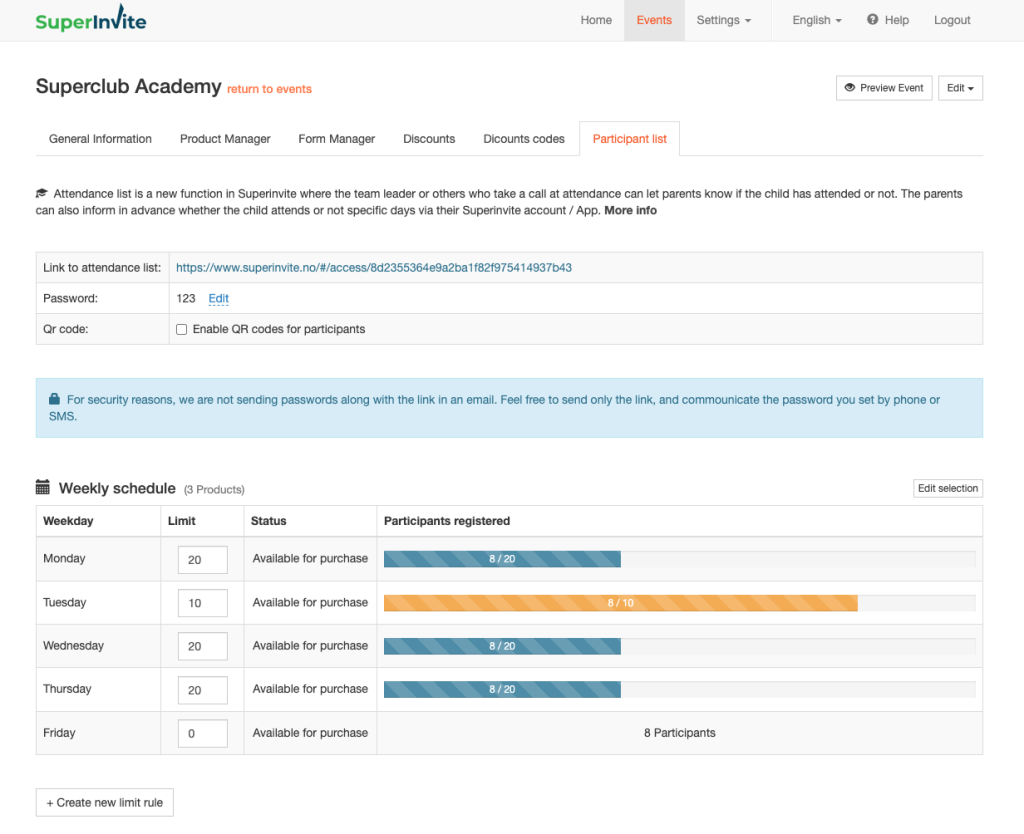
Task: Enable QR codes for participants checkbox
Action: click(x=182, y=329)
